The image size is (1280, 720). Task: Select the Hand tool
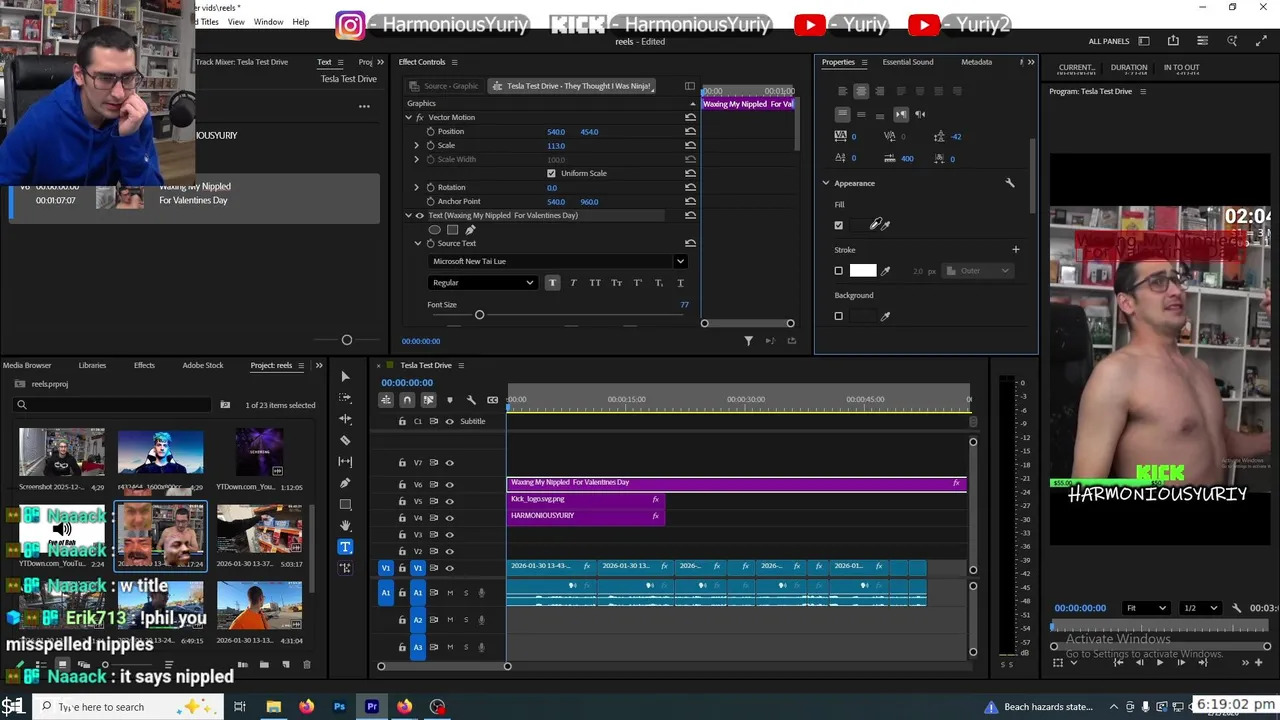tap(345, 525)
